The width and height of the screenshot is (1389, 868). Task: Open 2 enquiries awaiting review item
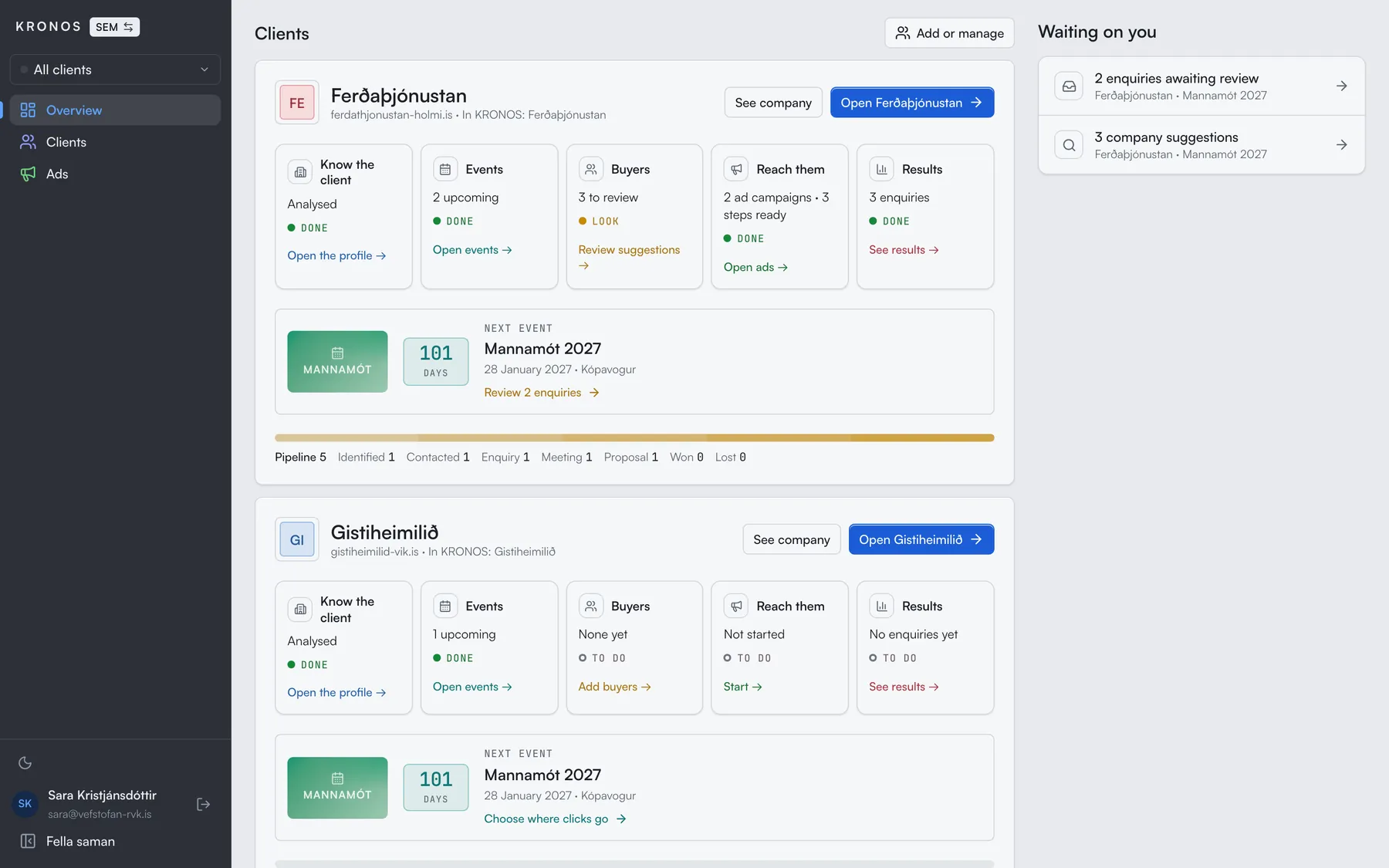(x=1201, y=86)
